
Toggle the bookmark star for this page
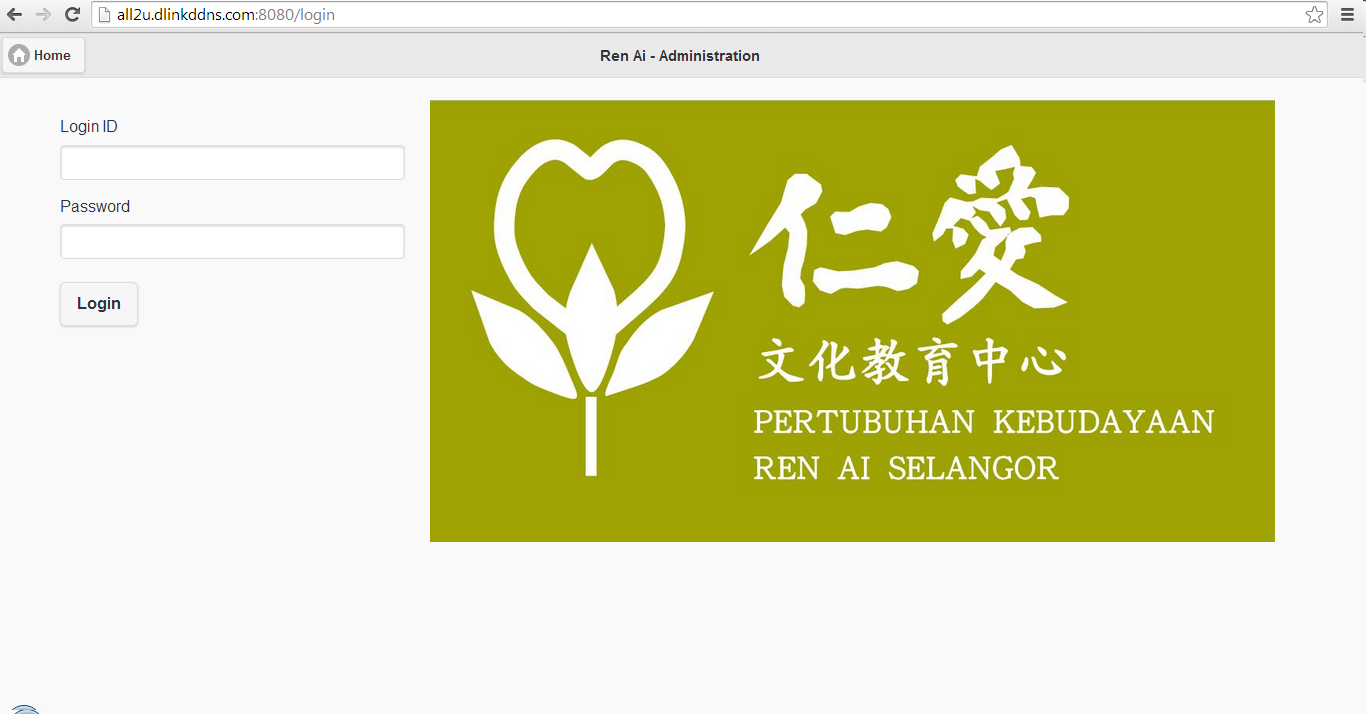pyautogui.click(x=1313, y=14)
